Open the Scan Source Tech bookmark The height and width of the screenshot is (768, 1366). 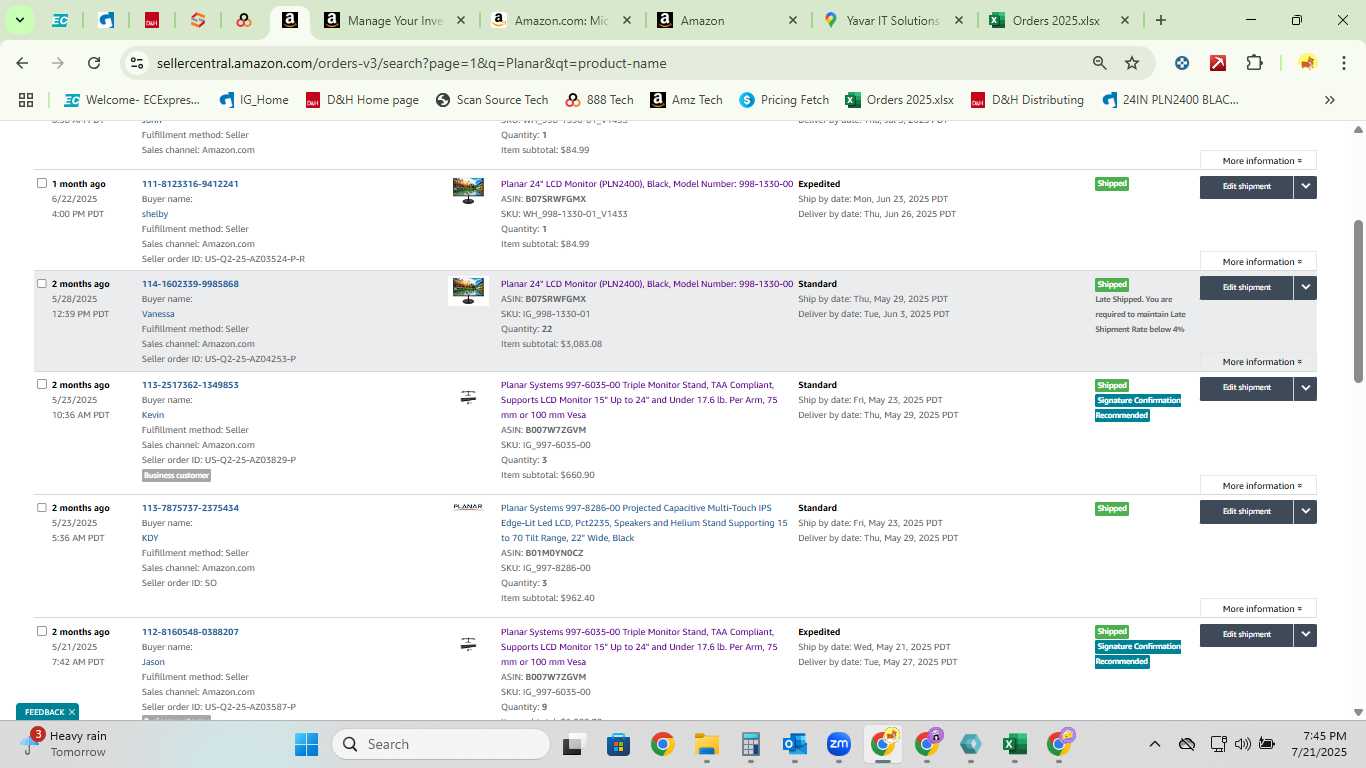(492, 100)
